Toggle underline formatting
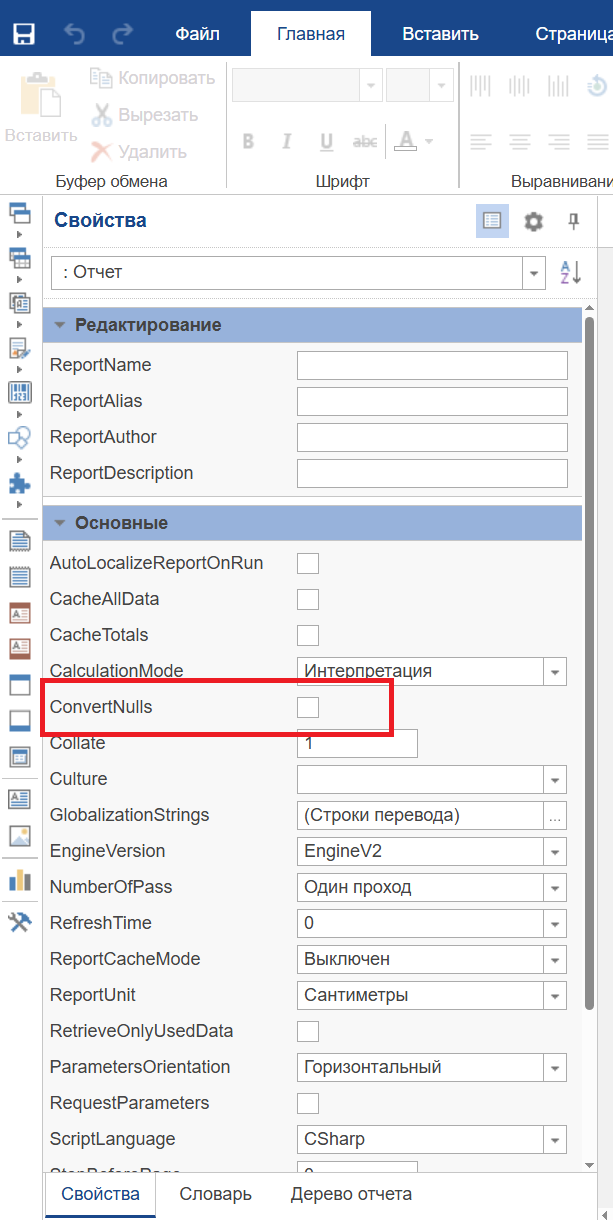Viewport: 613px width, 1220px height. point(326,141)
